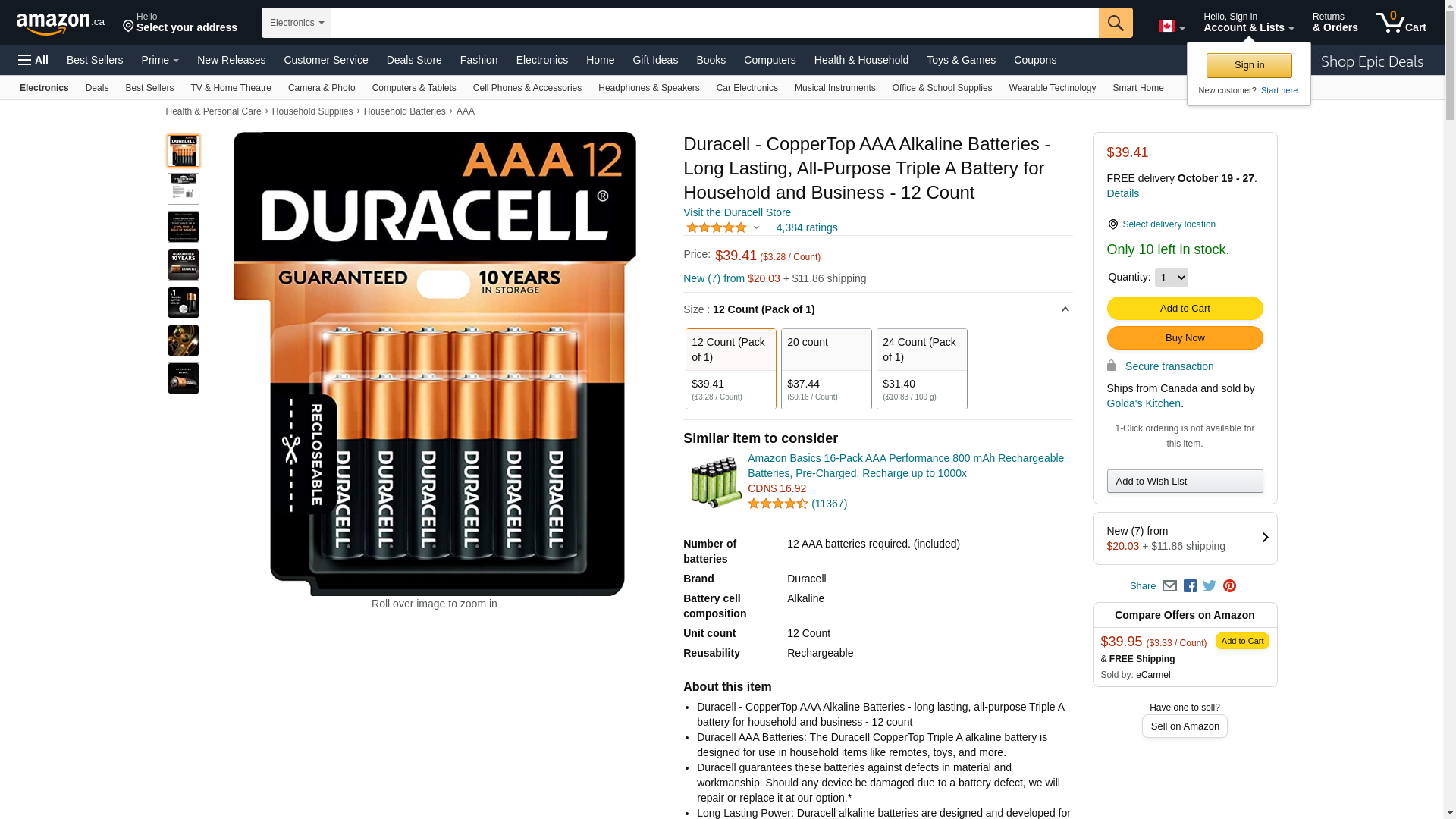Visit the Duracell Store link
This screenshot has width=1456, height=819.
737,212
